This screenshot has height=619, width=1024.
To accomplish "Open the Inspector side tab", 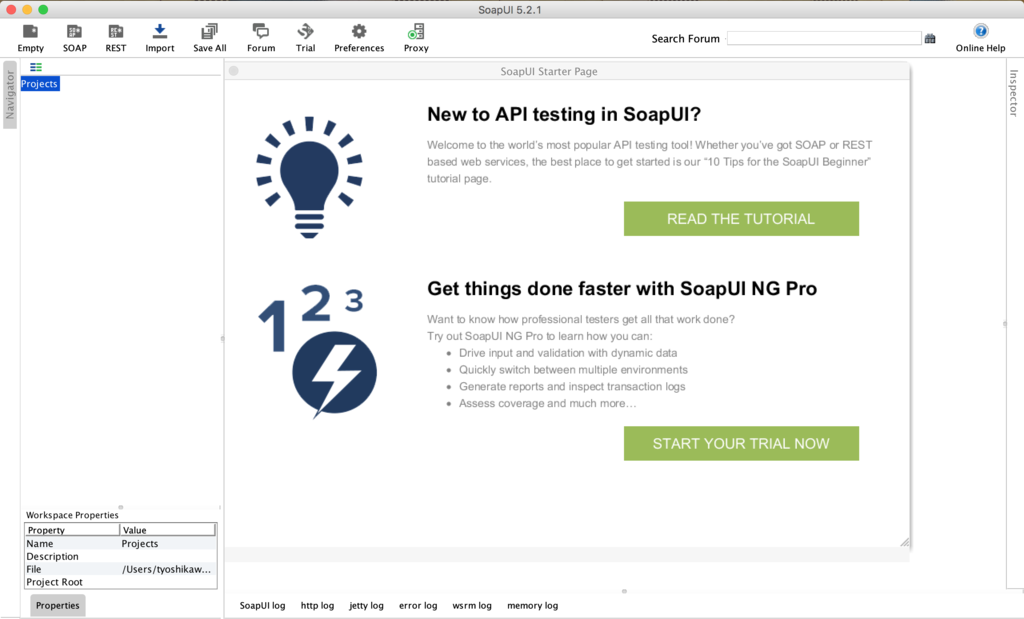I will 1014,93.
